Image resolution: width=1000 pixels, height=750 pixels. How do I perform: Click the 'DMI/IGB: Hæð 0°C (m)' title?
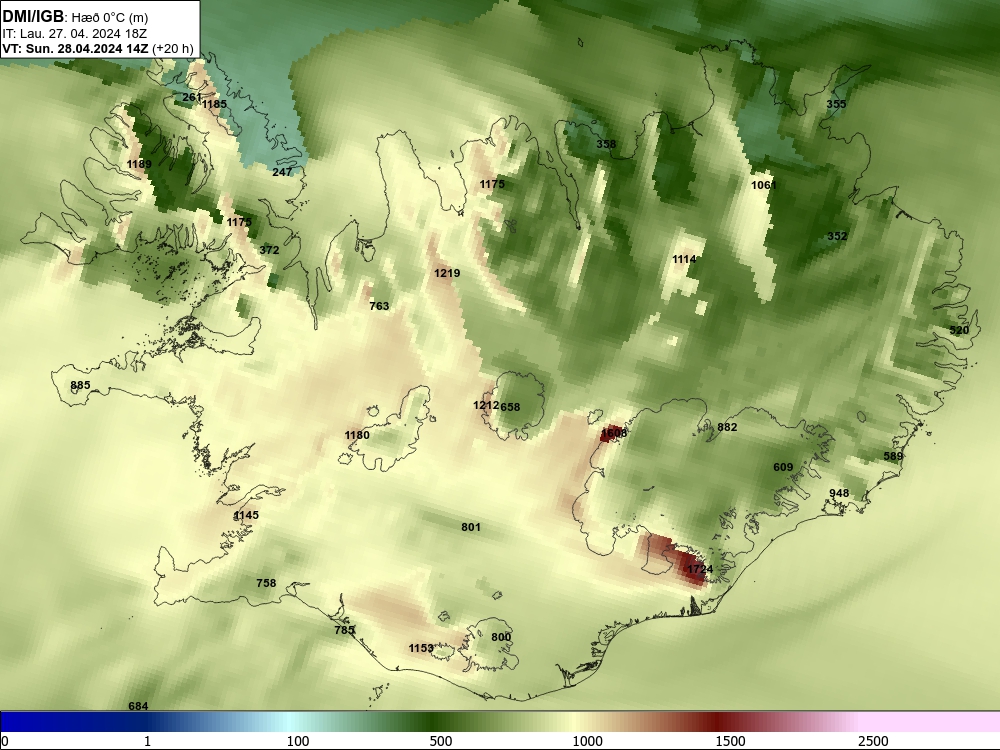coord(75,17)
